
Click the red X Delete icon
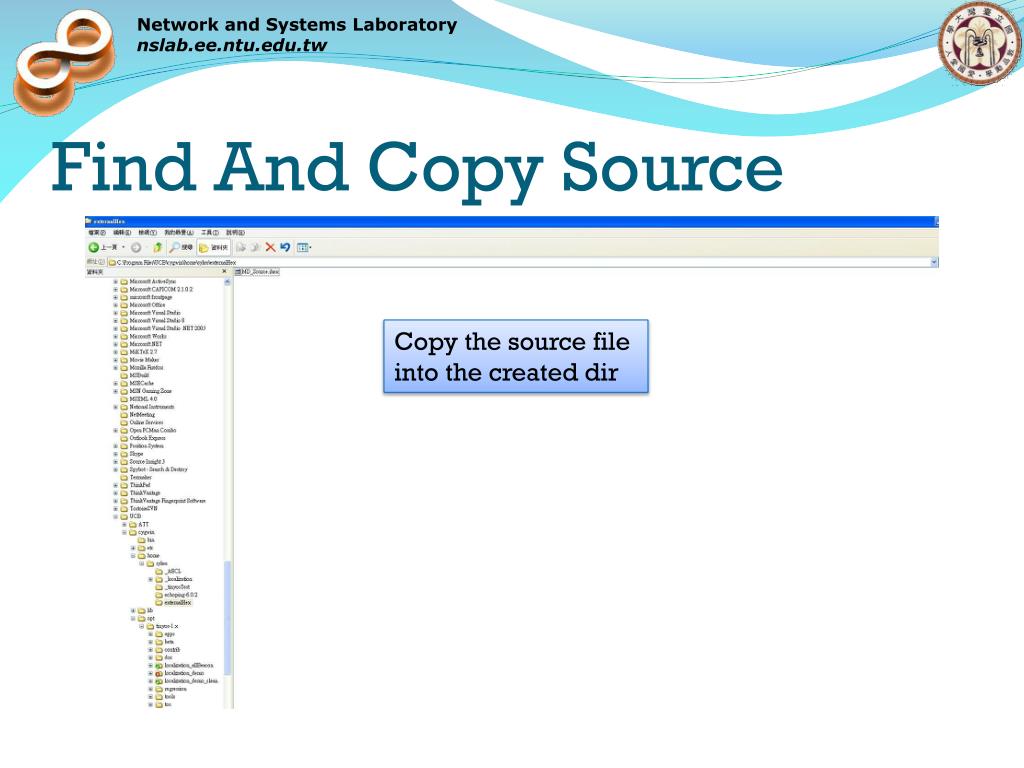pyautogui.click(x=270, y=248)
